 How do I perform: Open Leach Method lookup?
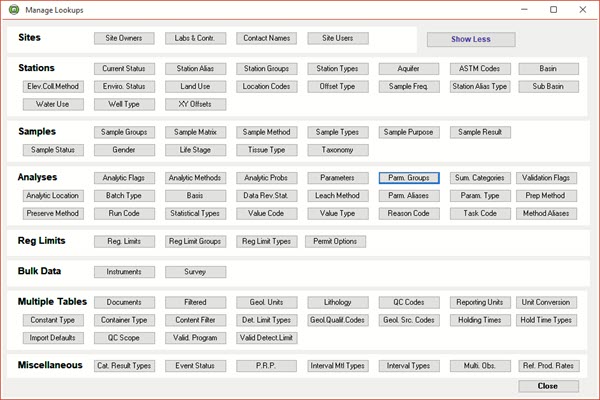[338, 196]
